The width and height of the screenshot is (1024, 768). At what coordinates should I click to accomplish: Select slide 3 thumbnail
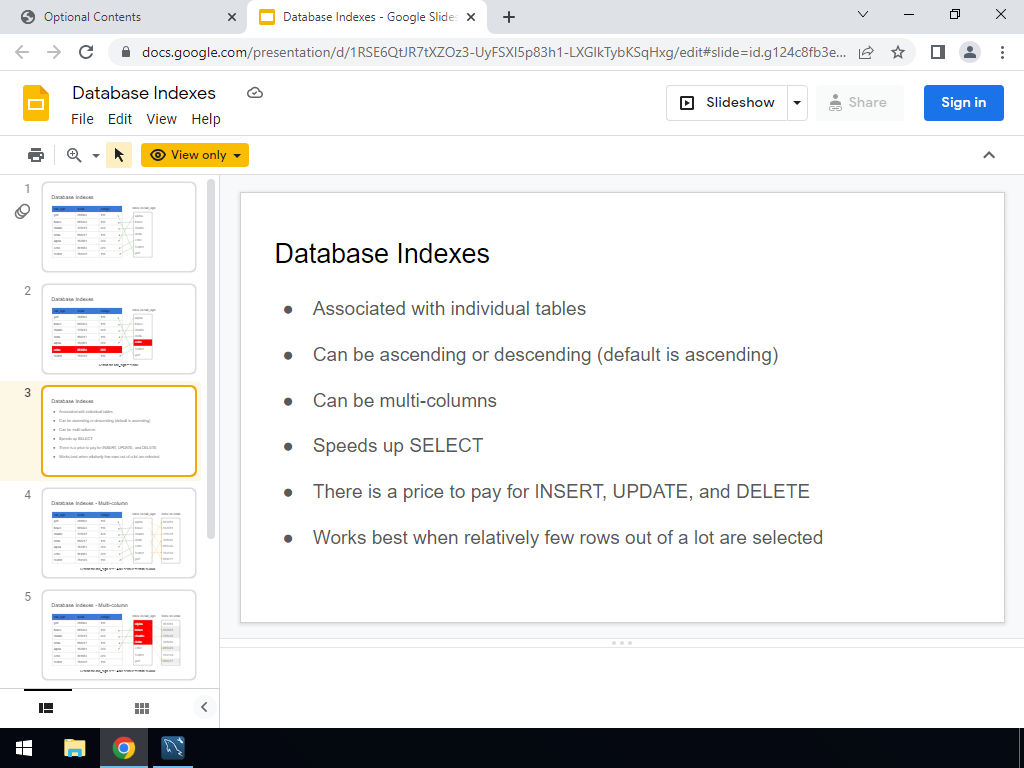tap(119, 431)
